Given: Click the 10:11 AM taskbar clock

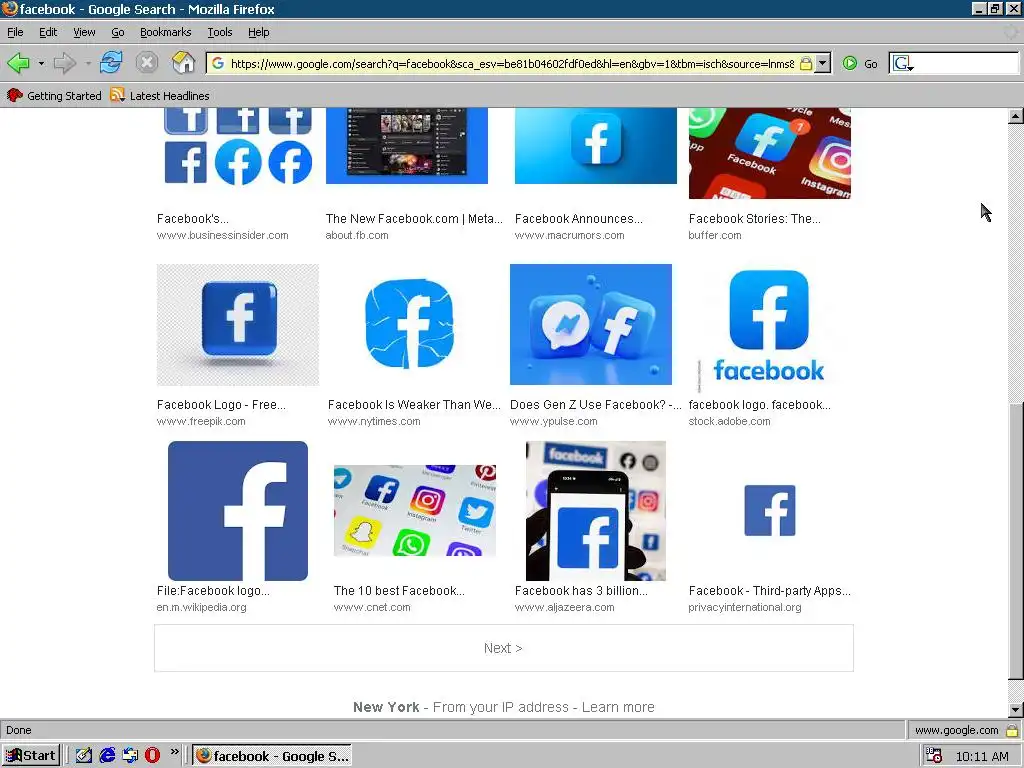Looking at the screenshot, I should [x=982, y=756].
